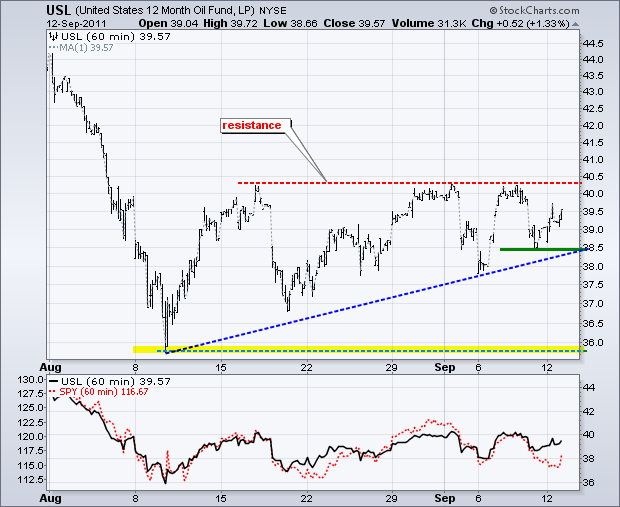Click the 120.0 value on left SPY axis
The width and height of the screenshot is (620, 507).
31,436
